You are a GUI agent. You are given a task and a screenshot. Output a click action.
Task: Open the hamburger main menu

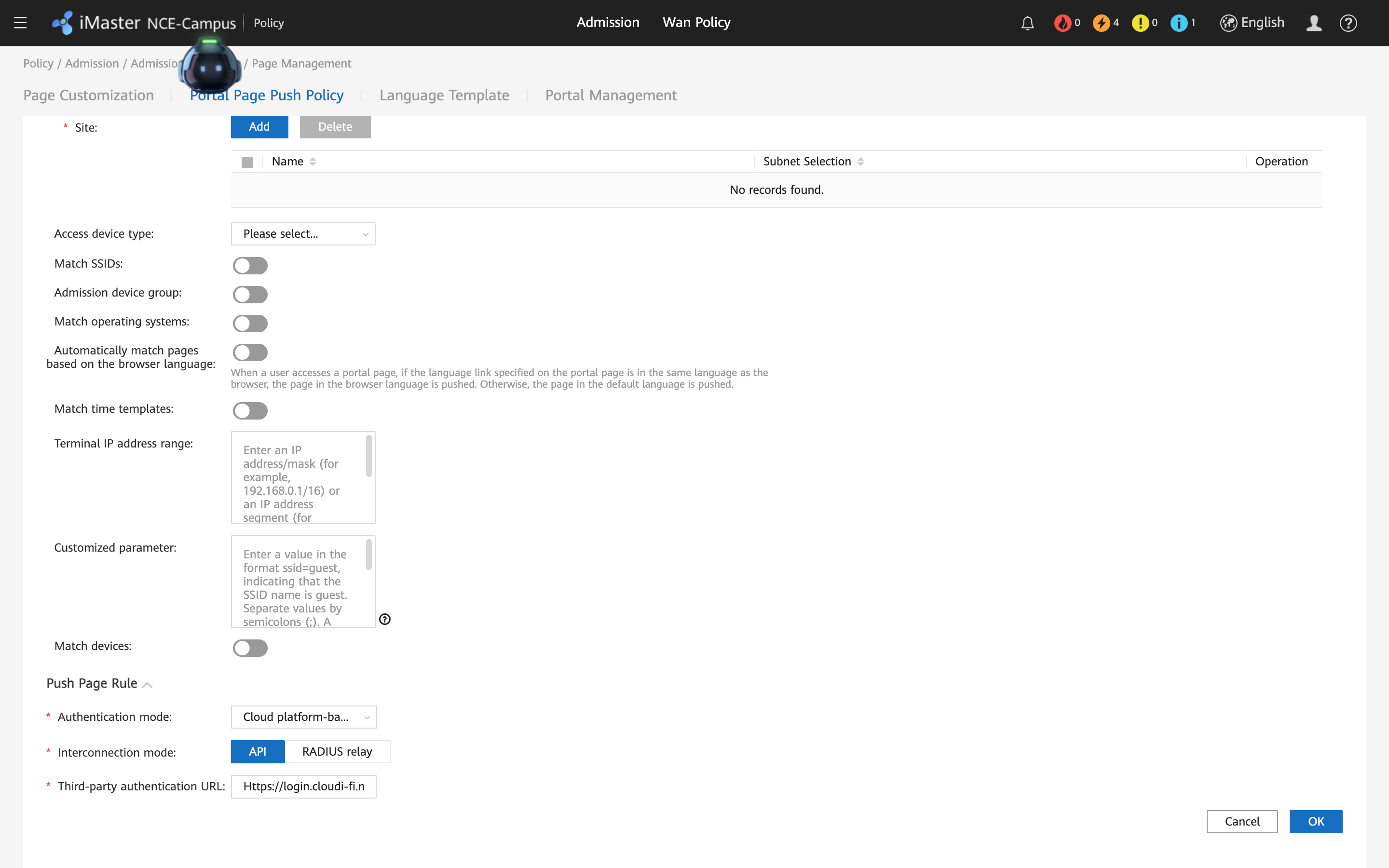tap(20, 23)
